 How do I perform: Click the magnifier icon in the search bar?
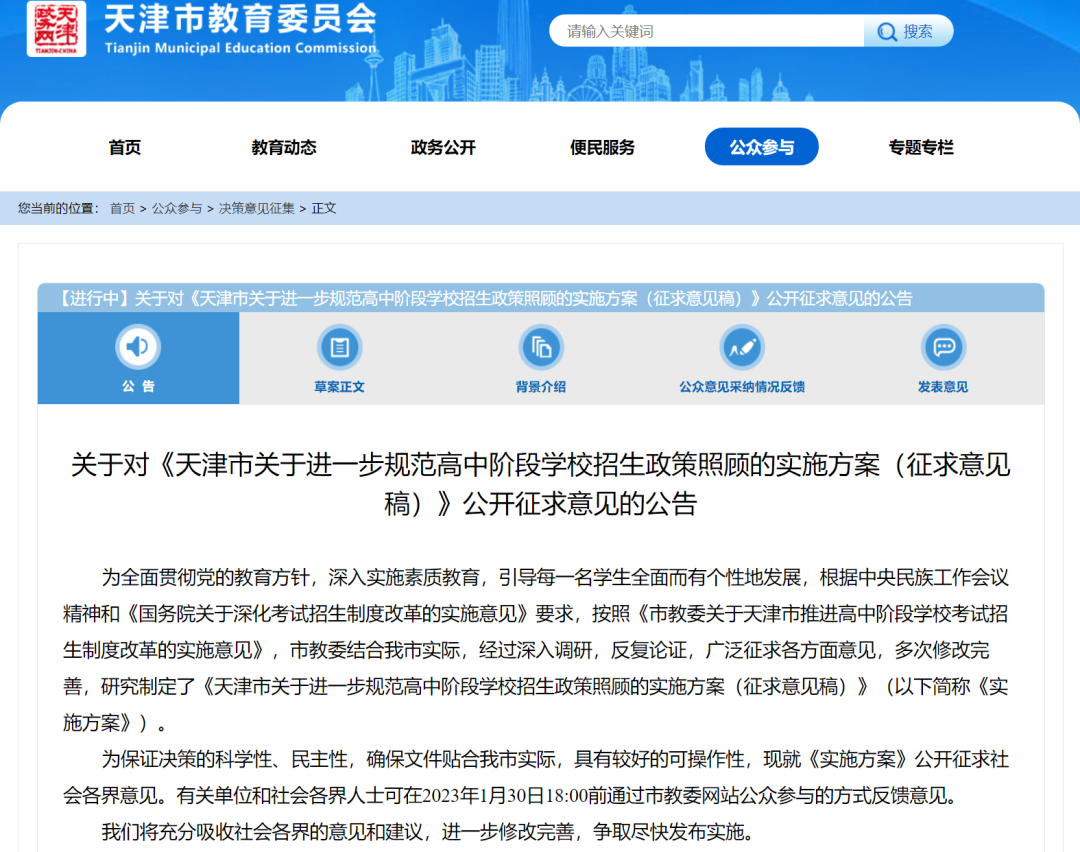889,31
